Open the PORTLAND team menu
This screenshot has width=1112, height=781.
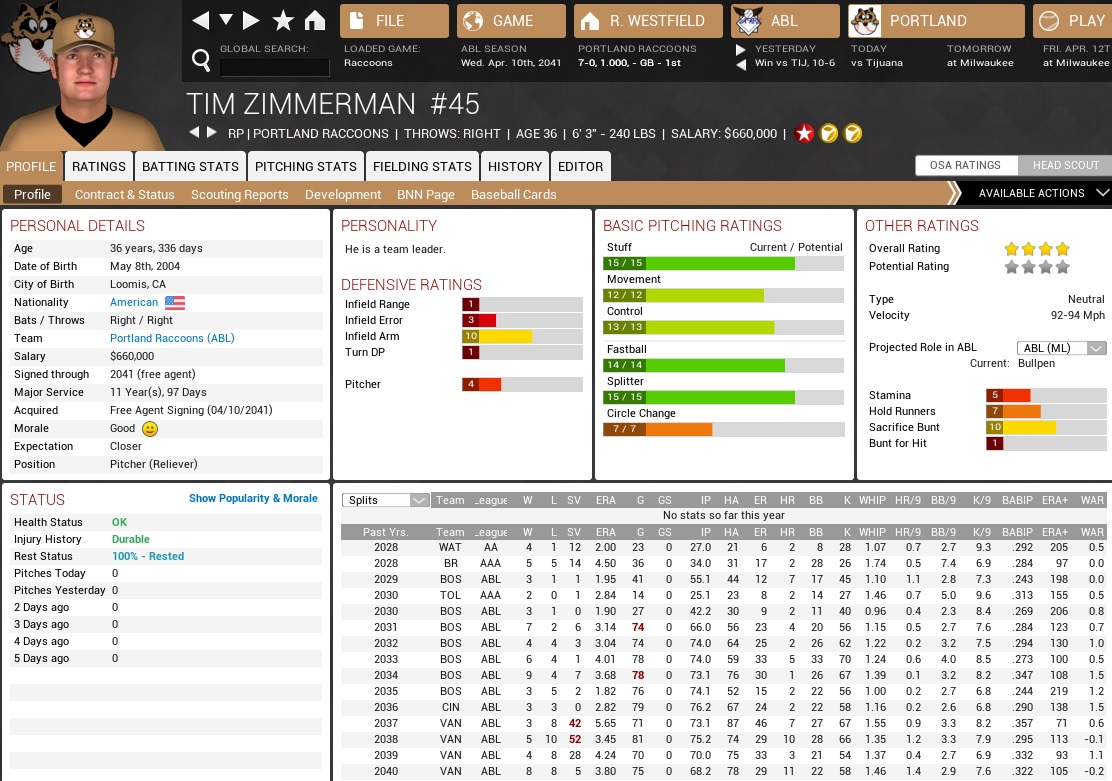(936, 21)
